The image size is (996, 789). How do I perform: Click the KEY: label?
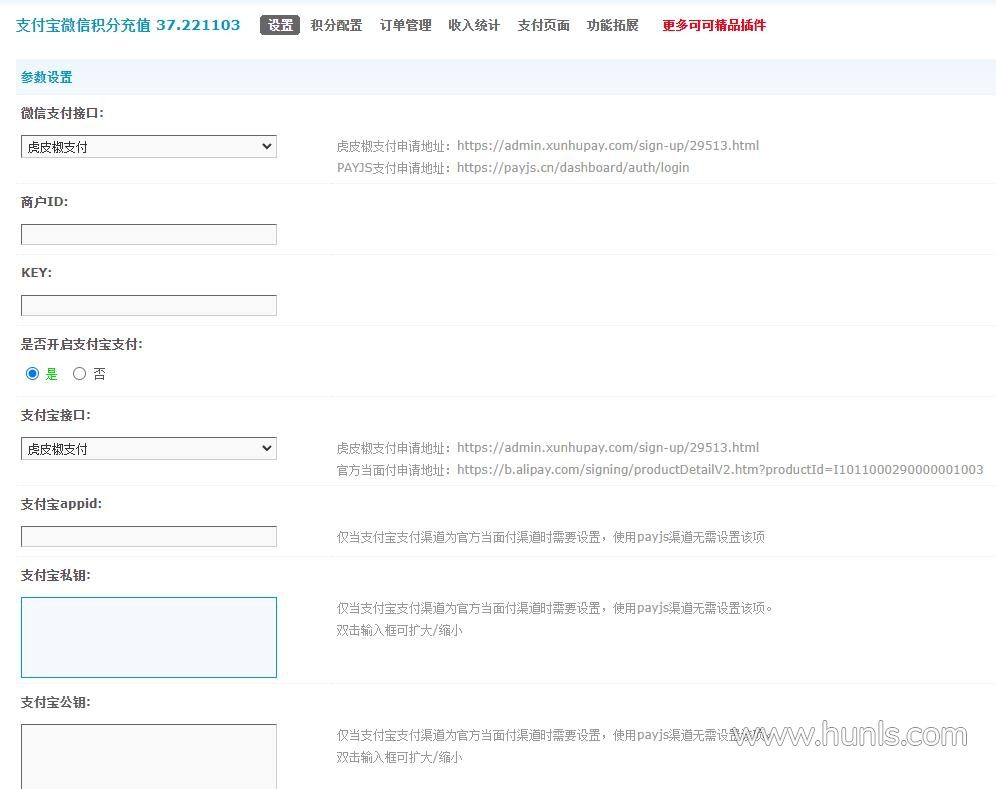click(x=37, y=273)
